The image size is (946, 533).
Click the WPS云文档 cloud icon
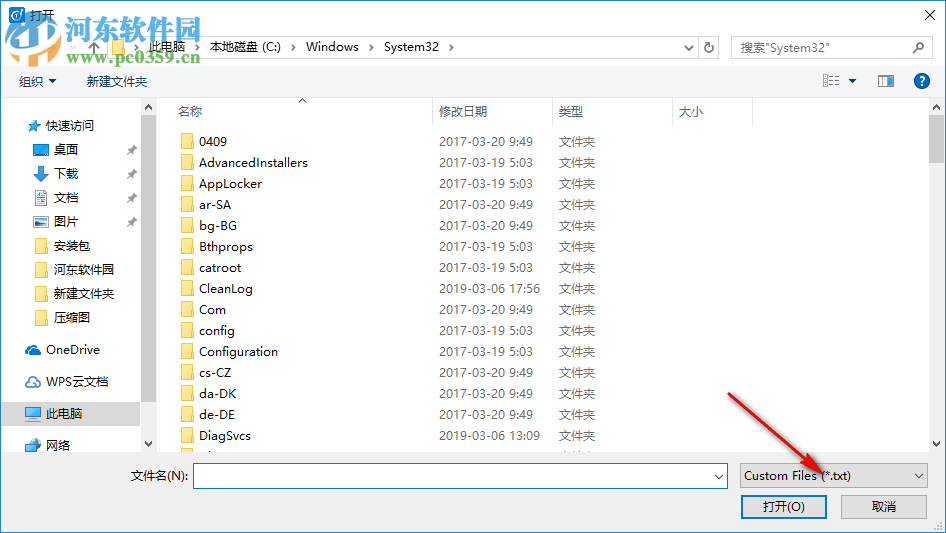(x=33, y=382)
